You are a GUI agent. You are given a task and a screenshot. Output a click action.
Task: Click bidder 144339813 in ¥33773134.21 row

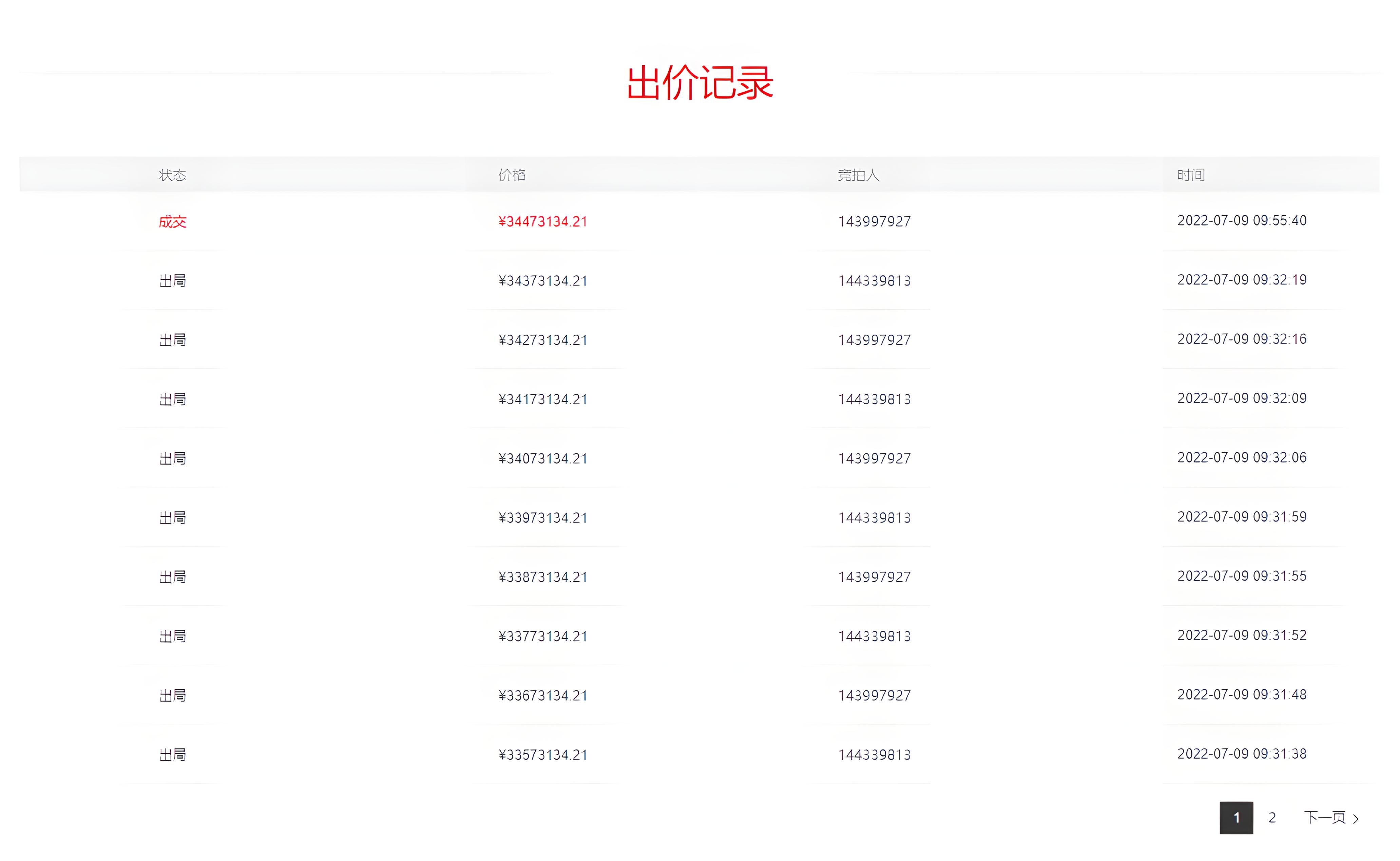click(874, 636)
